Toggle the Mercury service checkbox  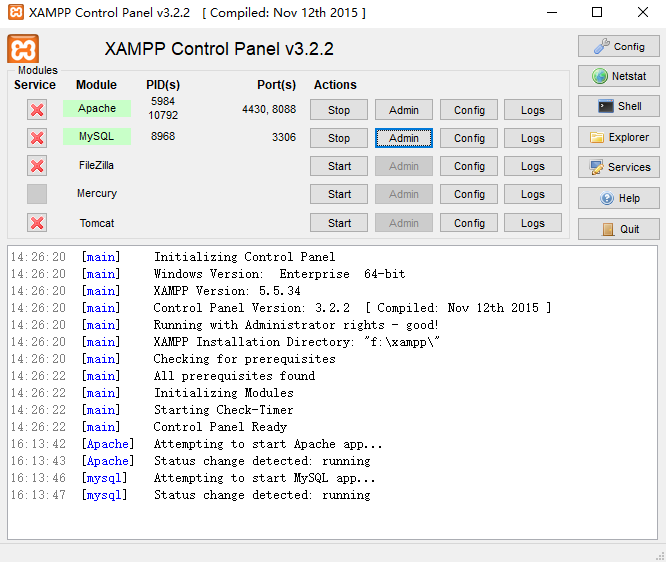pos(37,194)
